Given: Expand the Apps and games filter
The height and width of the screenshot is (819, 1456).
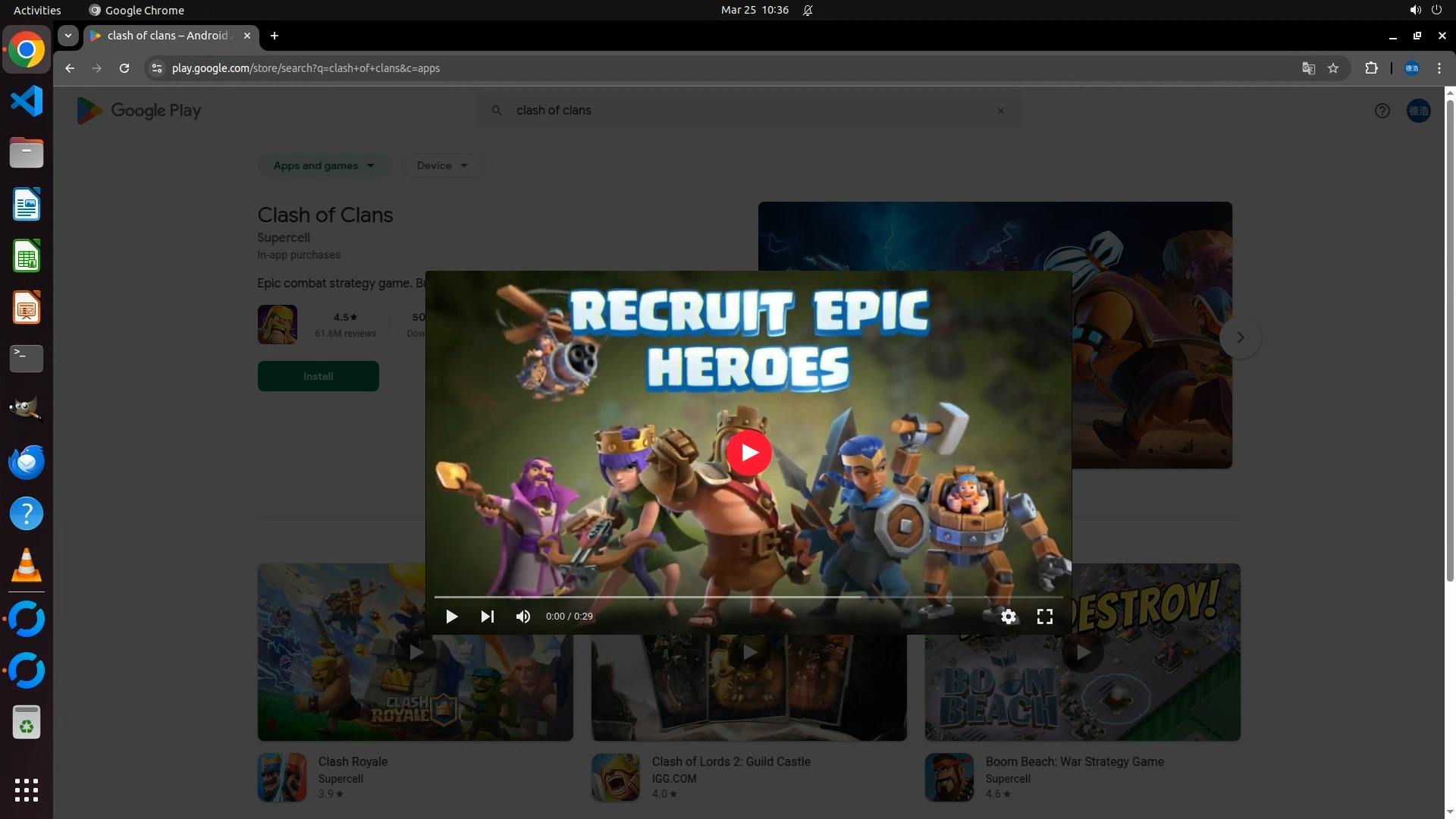Looking at the screenshot, I should pyautogui.click(x=324, y=165).
